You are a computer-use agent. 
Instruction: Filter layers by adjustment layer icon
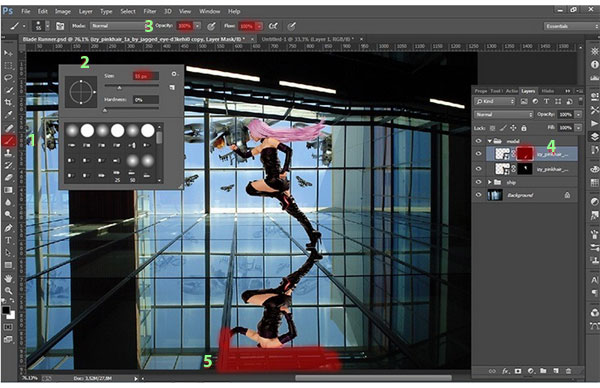pyautogui.click(x=535, y=101)
